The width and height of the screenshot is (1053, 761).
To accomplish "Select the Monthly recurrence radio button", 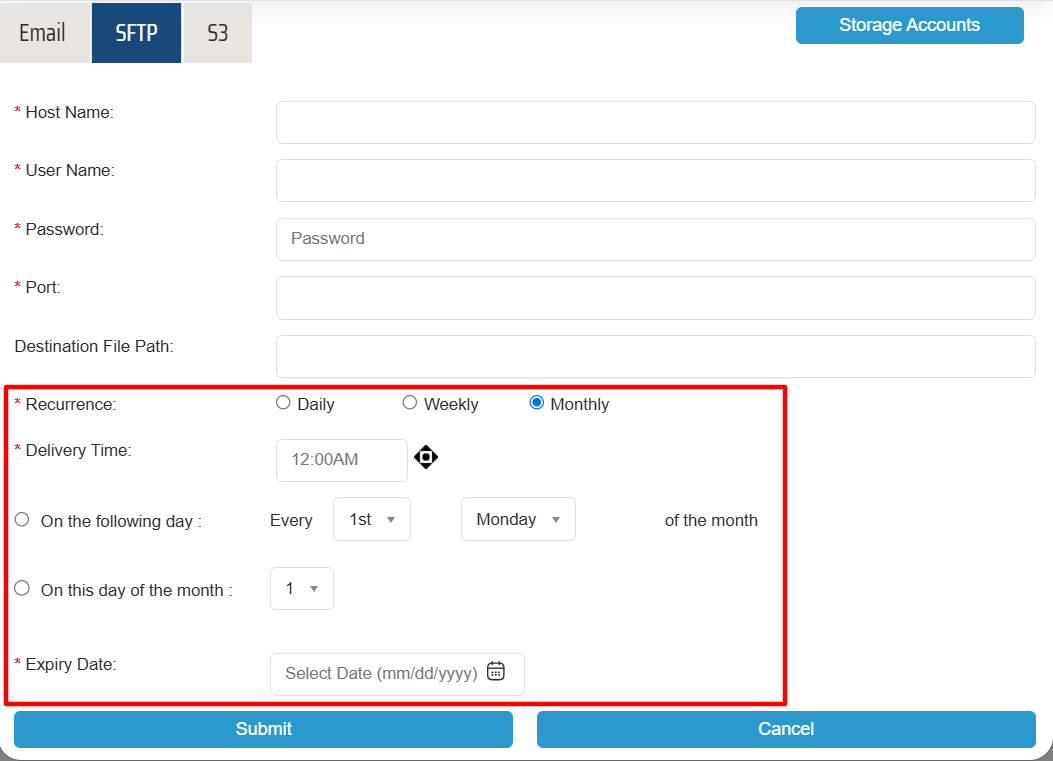I will pyautogui.click(x=537, y=403).
